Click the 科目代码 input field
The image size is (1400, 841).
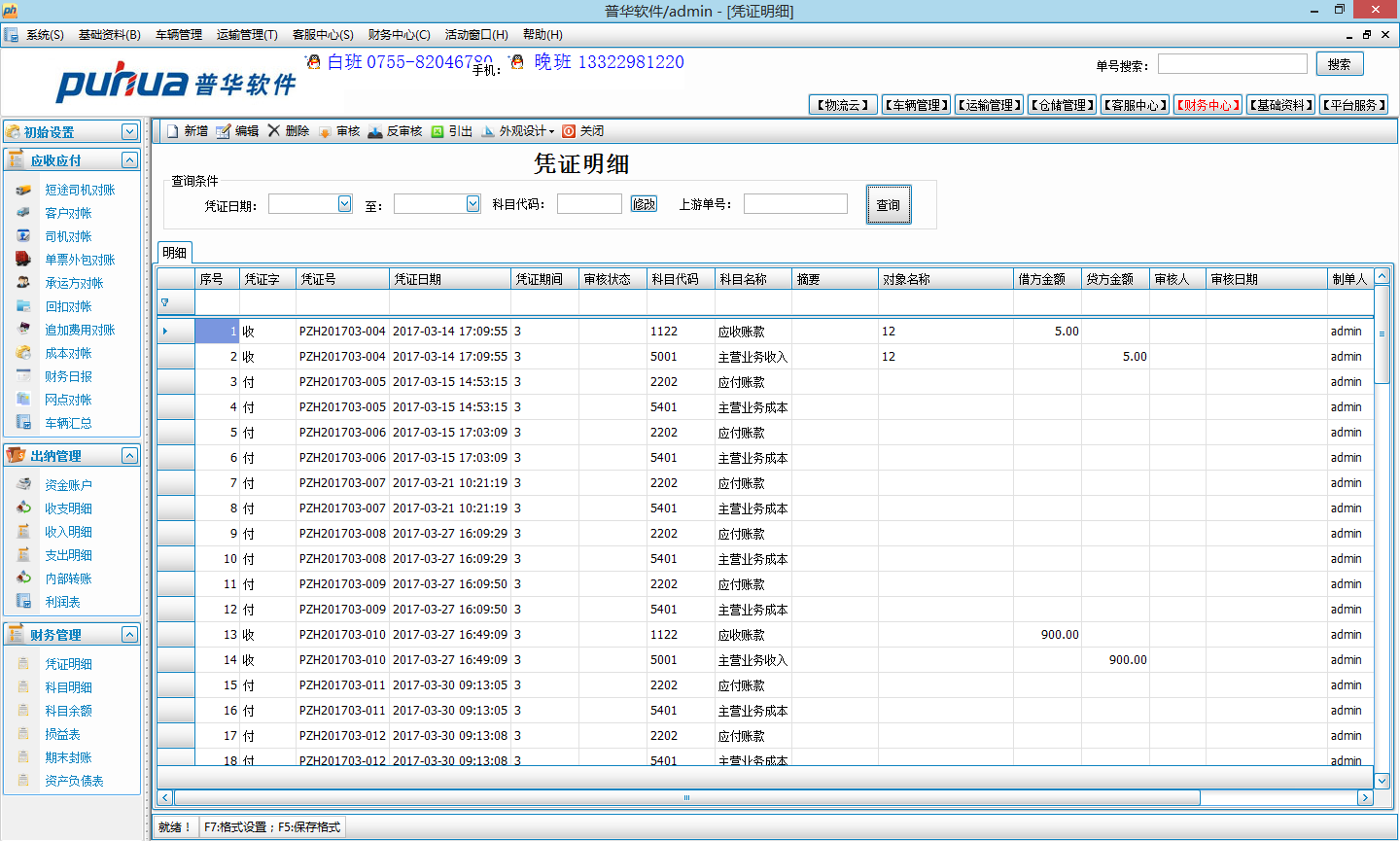589,204
